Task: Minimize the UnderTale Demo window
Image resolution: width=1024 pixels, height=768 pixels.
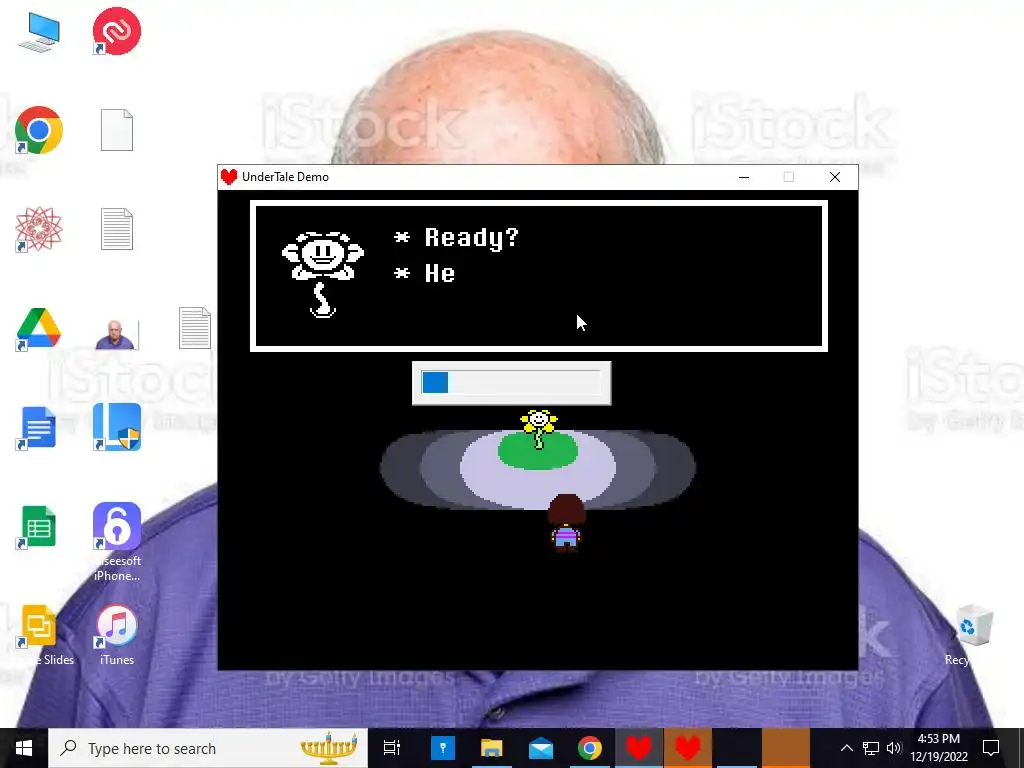Action: coord(744,177)
